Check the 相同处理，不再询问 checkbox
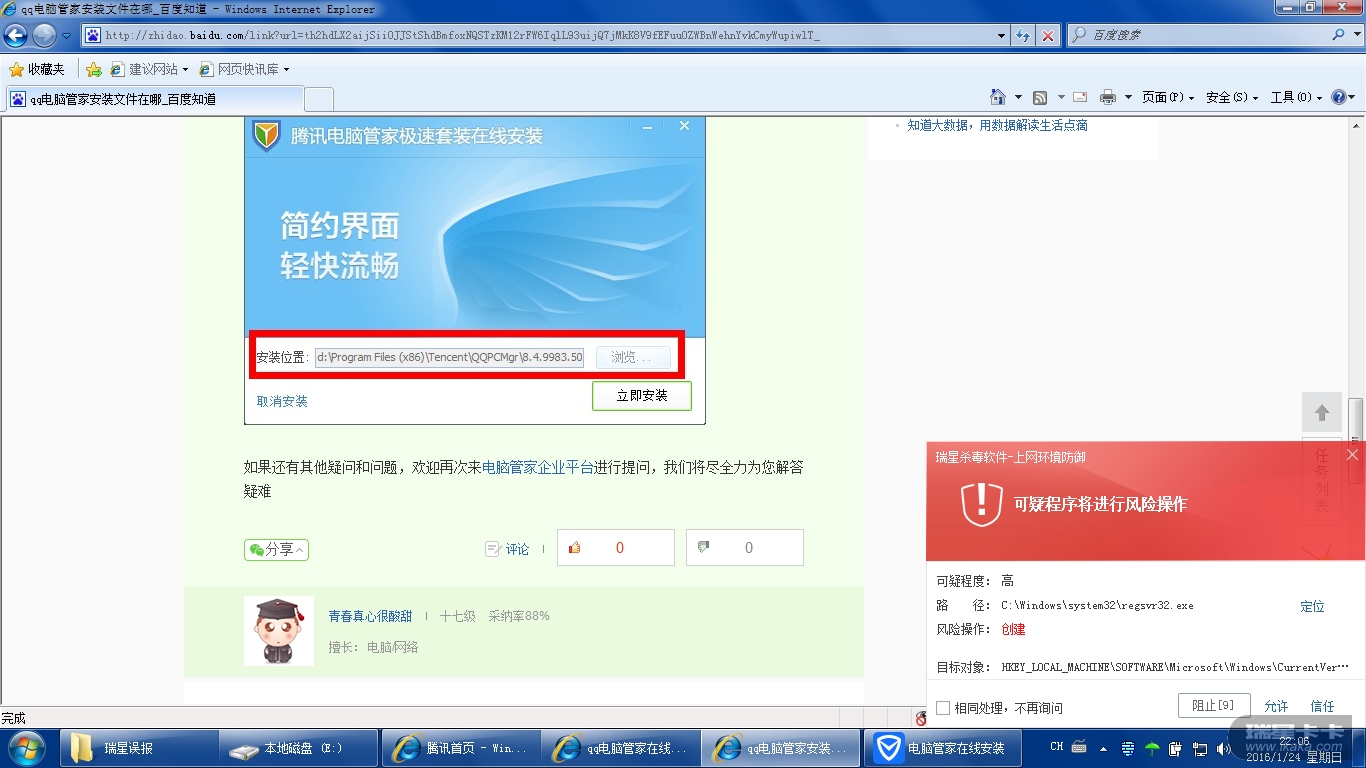Image resolution: width=1366 pixels, height=768 pixels. click(942, 708)
